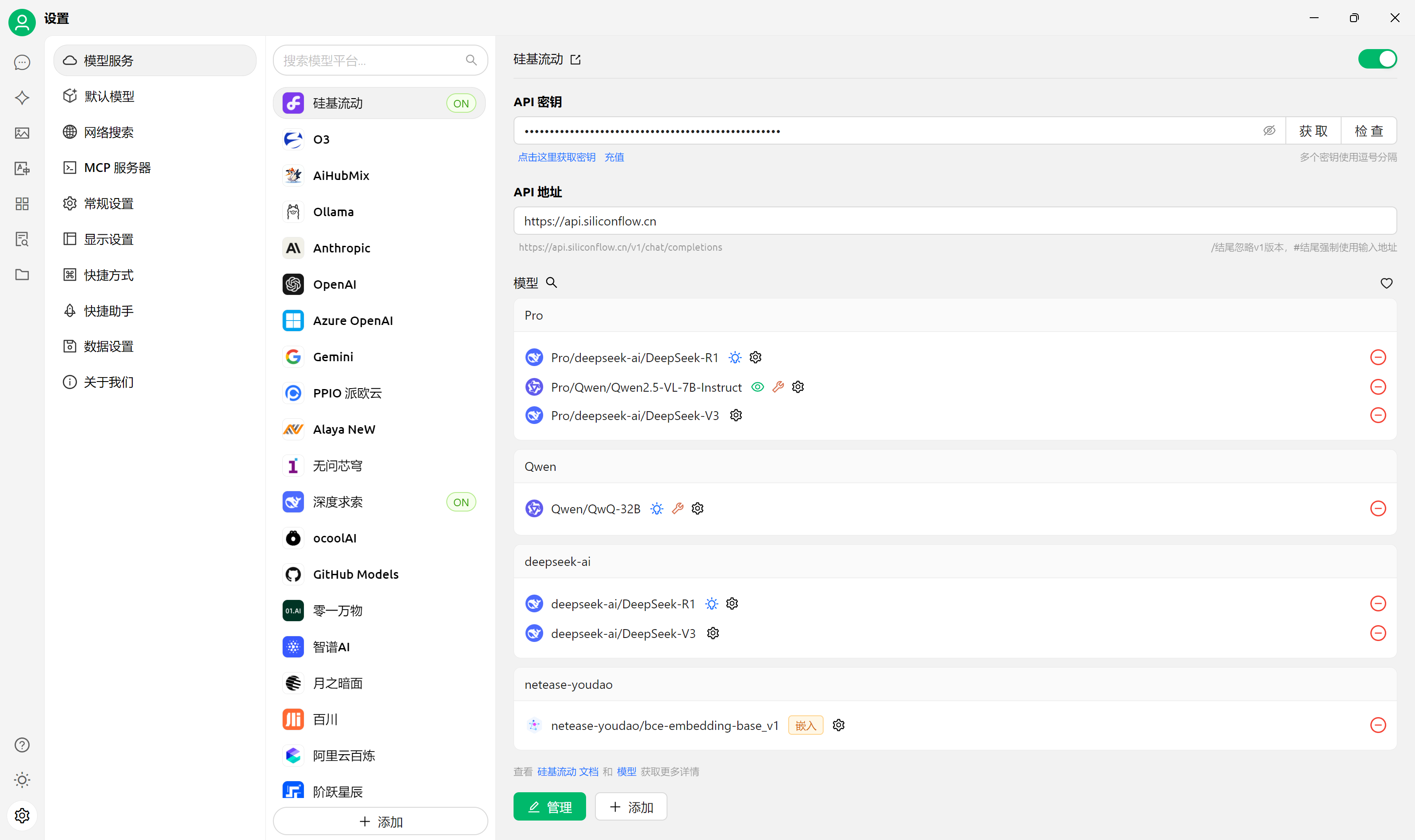
Task: Open the chat assistant sidebar icon
Action: pos(22,62)
